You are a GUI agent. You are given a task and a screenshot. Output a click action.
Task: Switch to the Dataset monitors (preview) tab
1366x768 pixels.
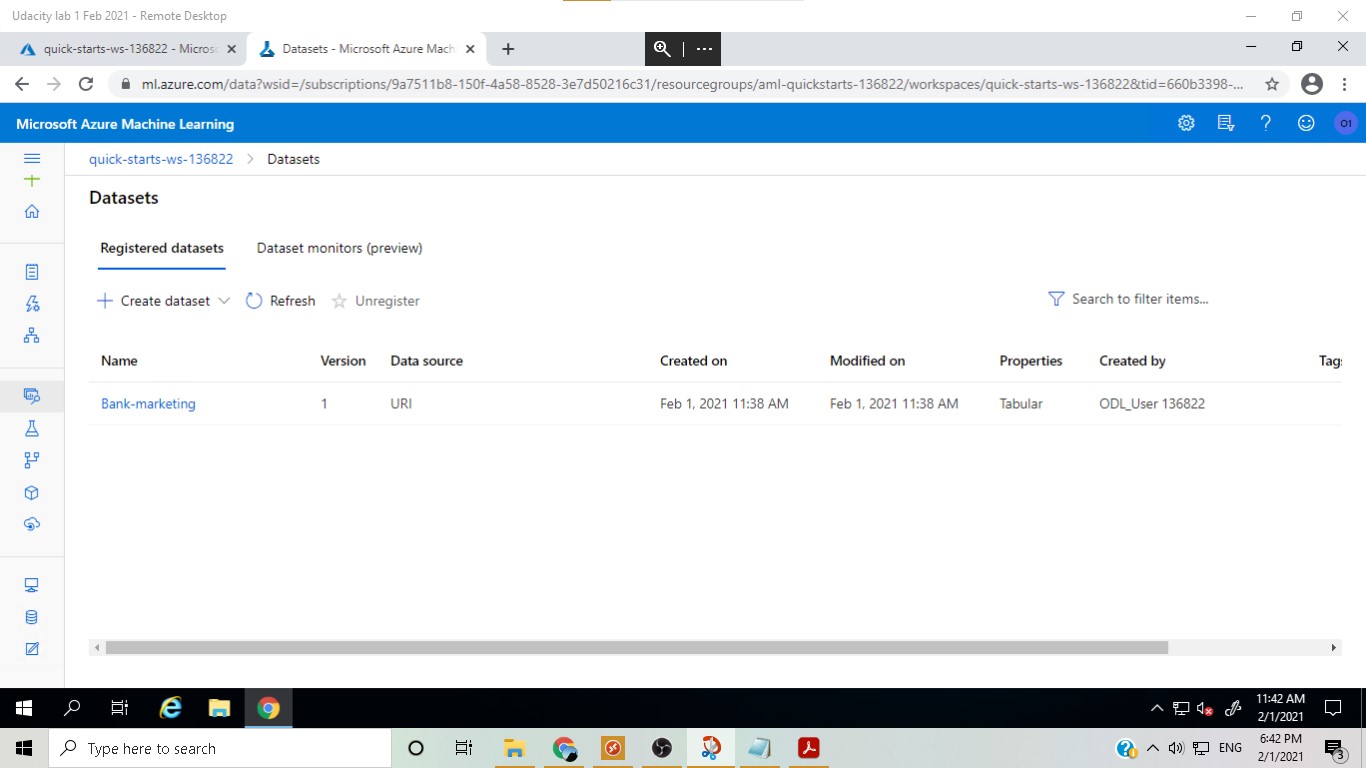pyautogui.click(x=339, y=248)
